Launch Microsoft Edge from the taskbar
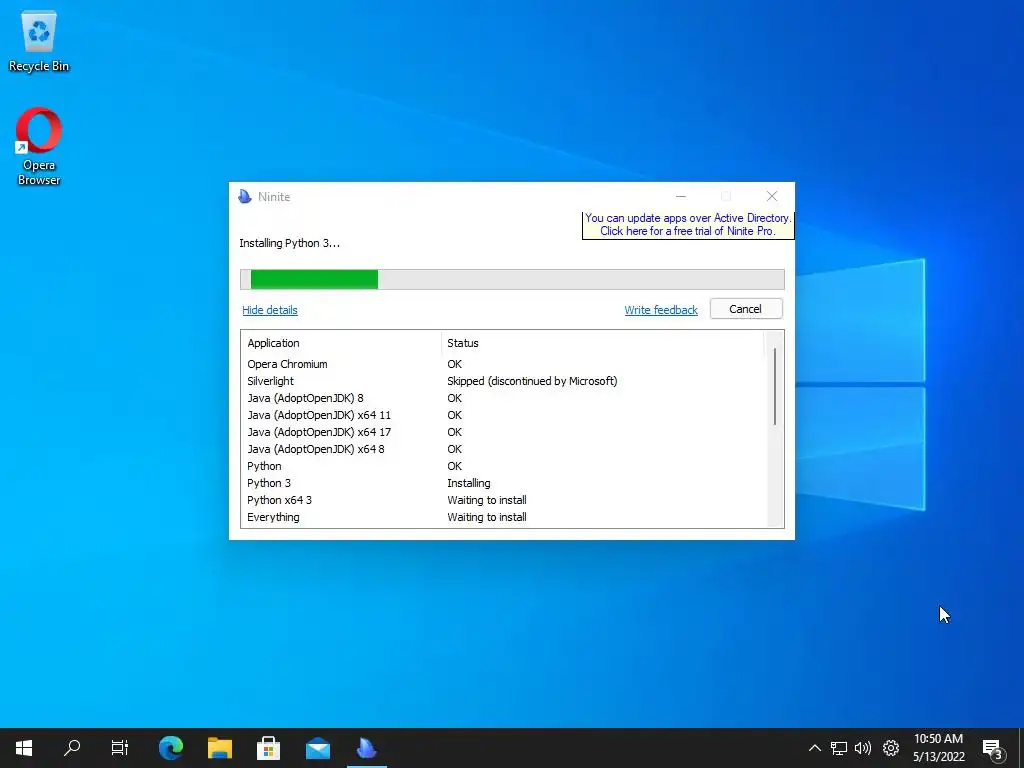The height and width of the screenshot is (768, 1024). [171, 748]
